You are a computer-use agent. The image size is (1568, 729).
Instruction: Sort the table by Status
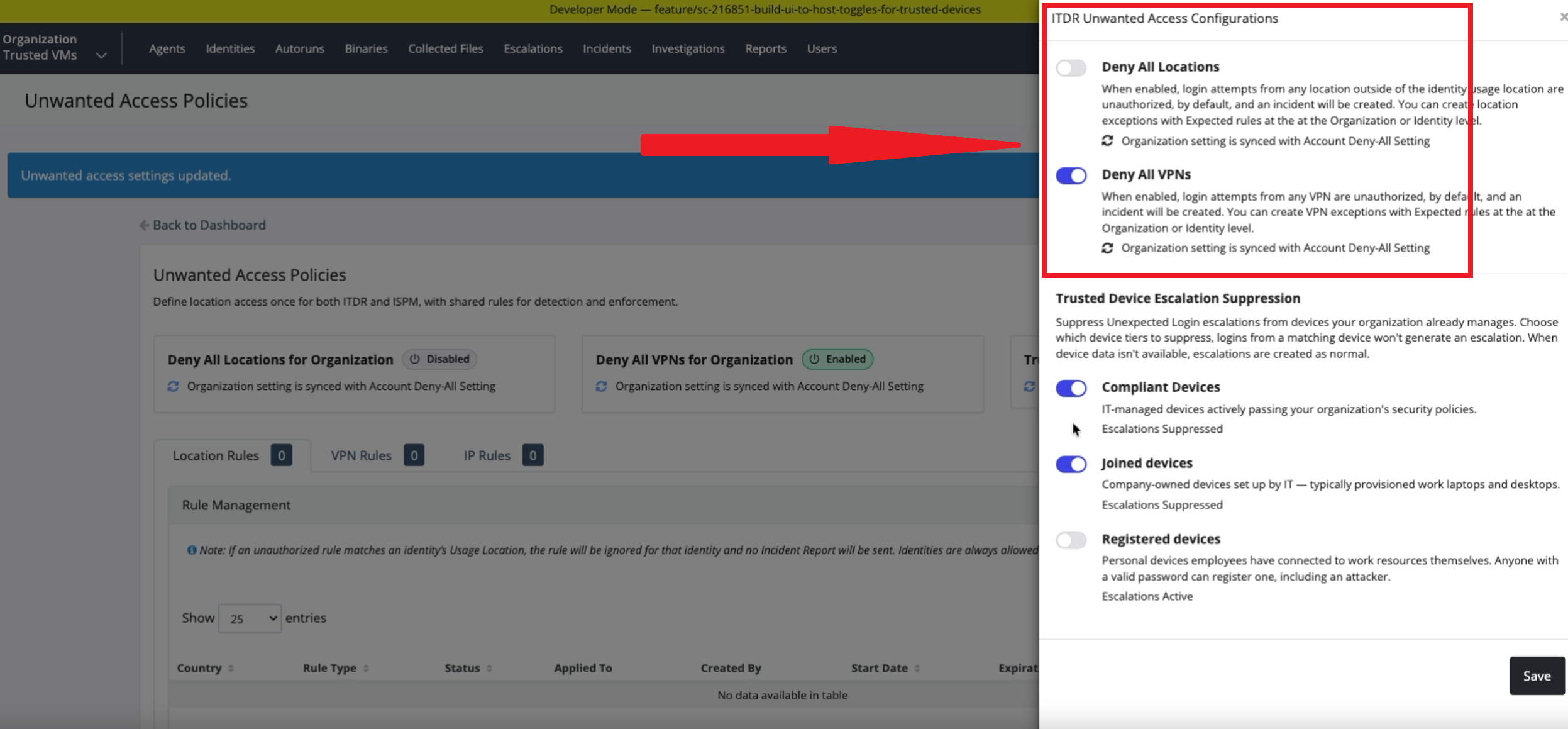pyautogui.click(x=468, y=668)
